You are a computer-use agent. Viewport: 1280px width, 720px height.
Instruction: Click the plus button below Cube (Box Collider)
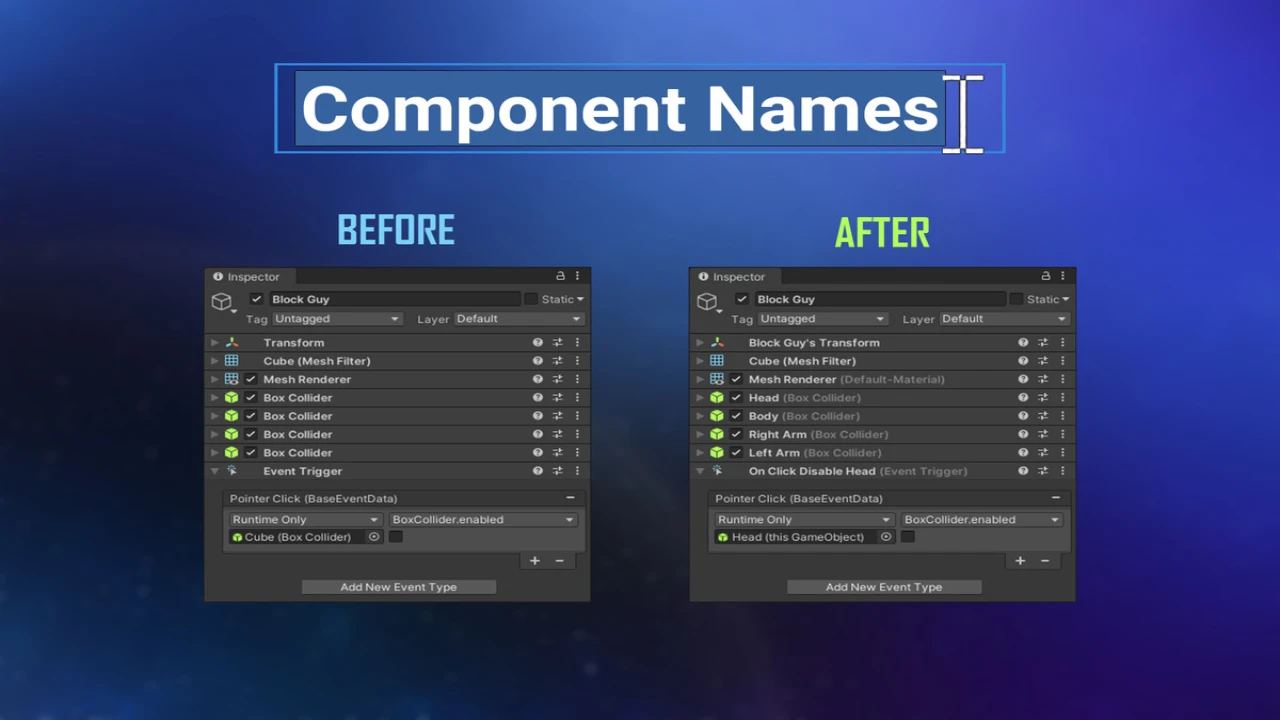coord(534,561)
